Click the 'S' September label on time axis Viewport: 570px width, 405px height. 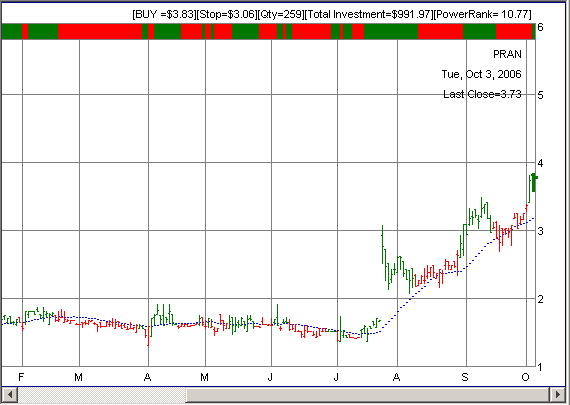tap(465, 377)
